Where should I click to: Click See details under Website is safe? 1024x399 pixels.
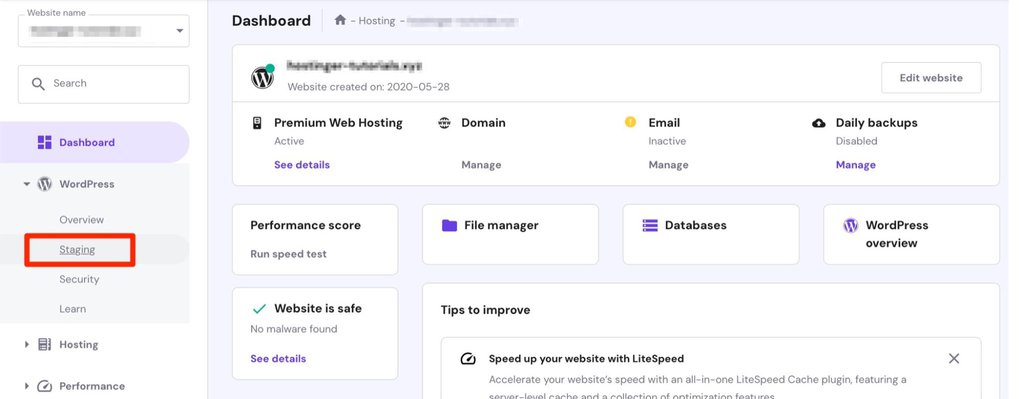tap(278, 359)
